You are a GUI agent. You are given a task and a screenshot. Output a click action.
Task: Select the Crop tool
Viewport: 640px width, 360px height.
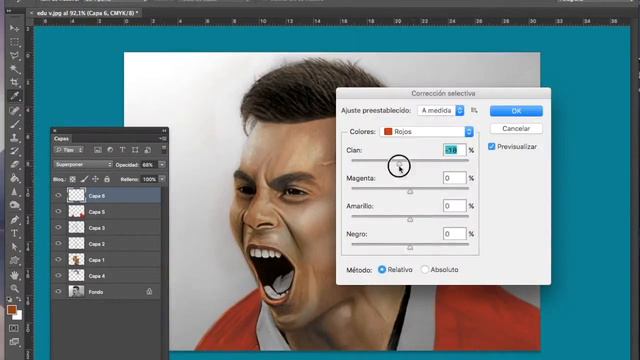click(14, 82)
